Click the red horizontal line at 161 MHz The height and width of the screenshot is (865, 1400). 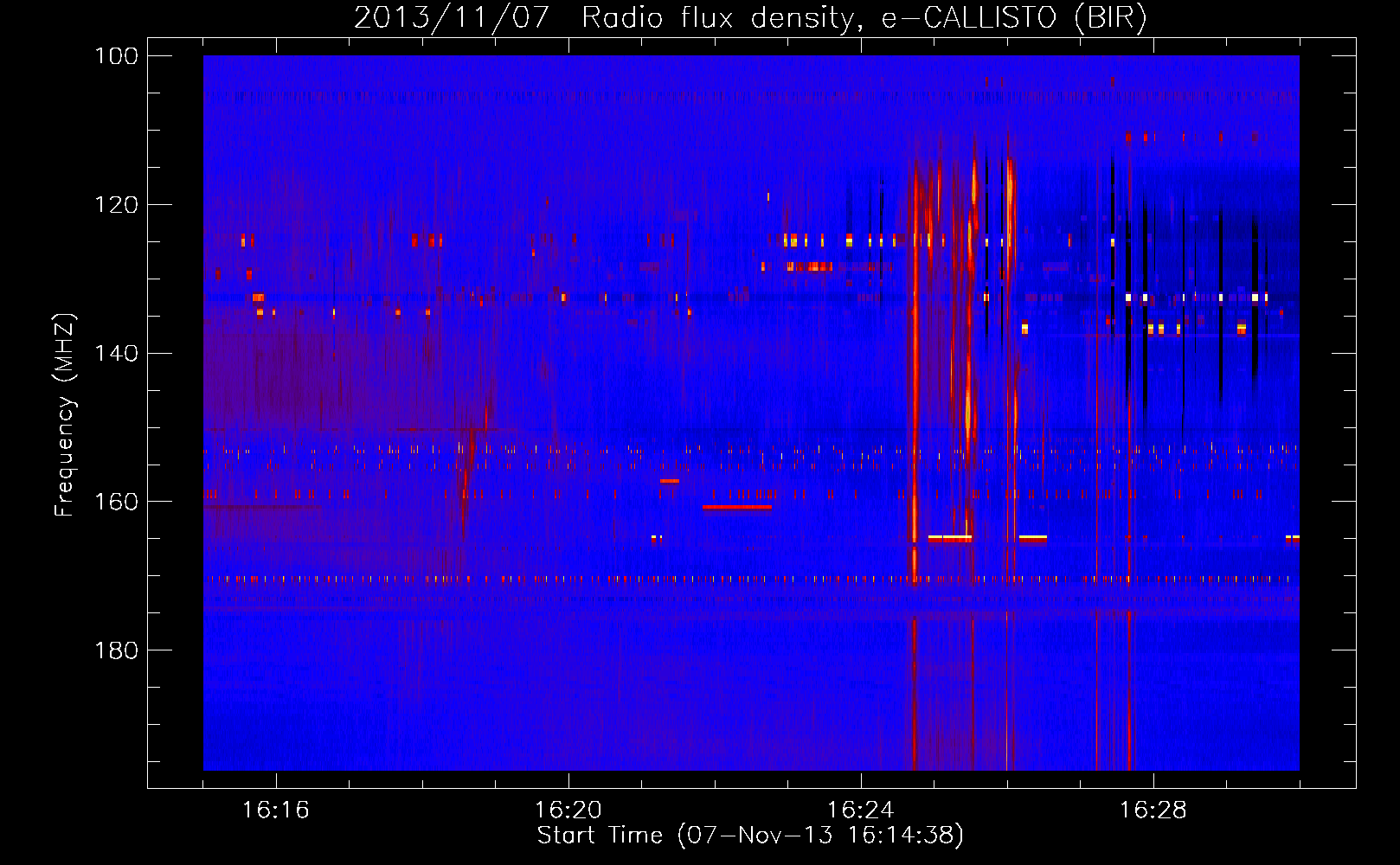(x=736, y=507)
